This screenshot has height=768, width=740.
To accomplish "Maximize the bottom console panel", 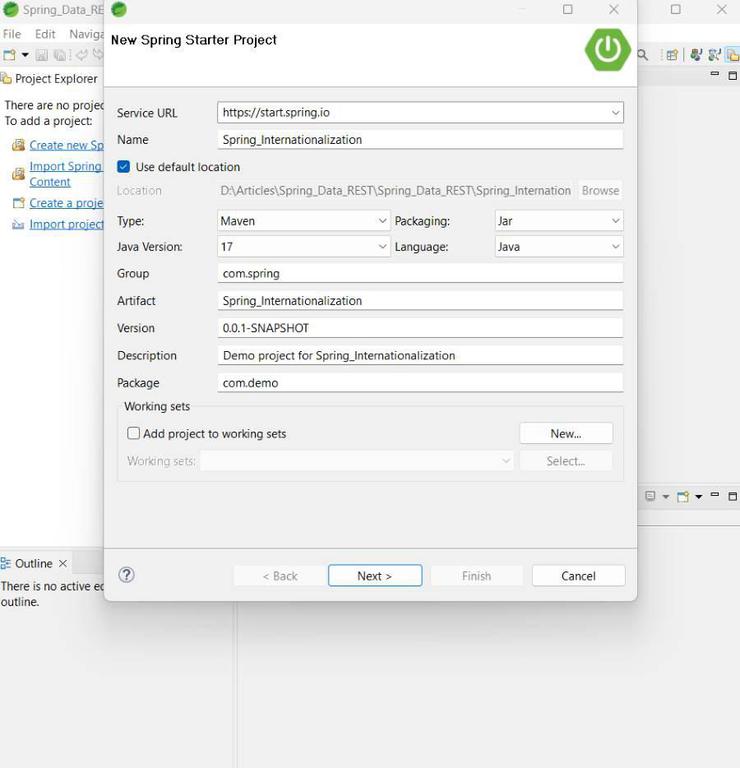I will (x=733, y=497).
